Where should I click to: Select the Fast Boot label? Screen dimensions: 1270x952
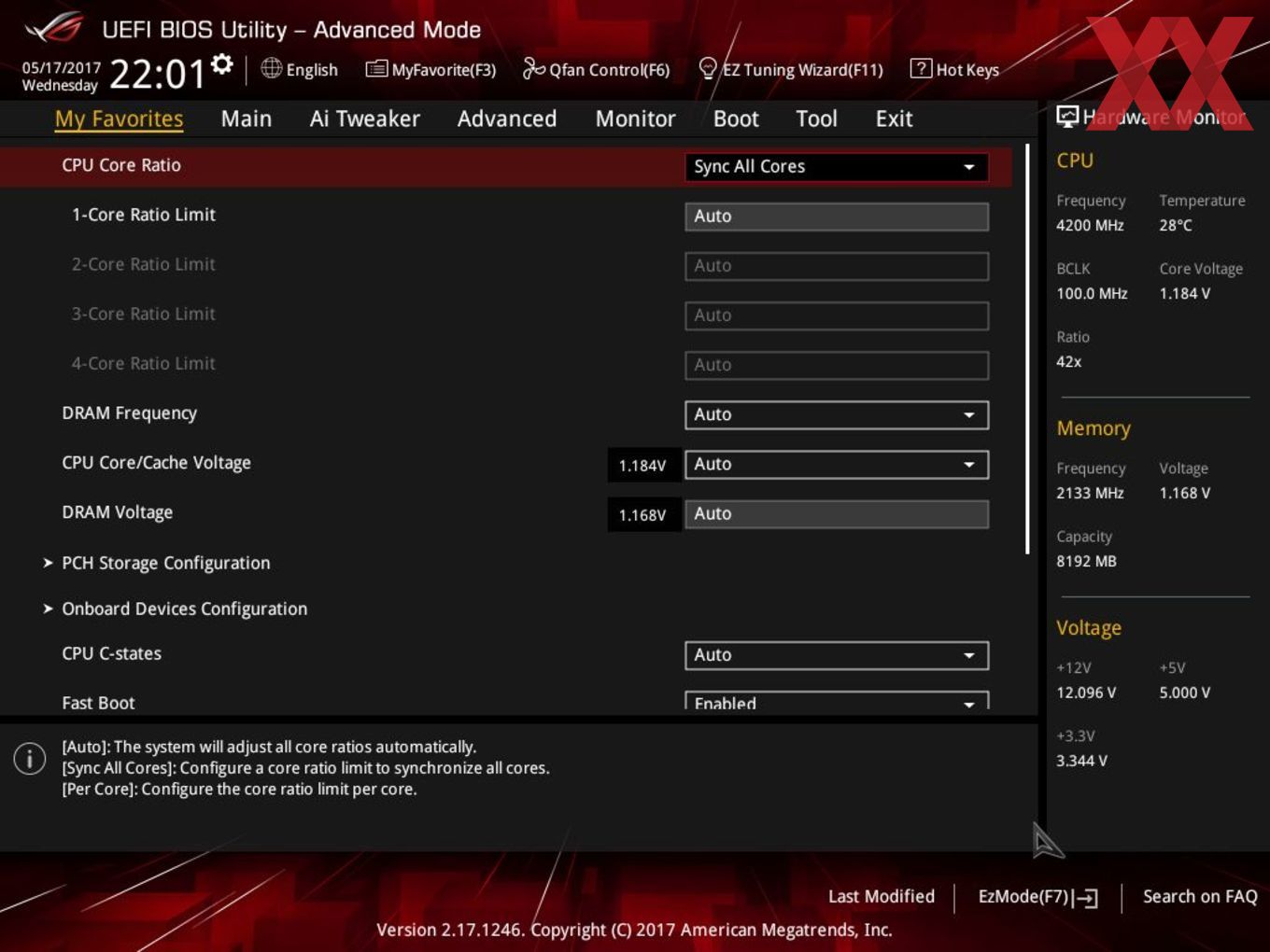[x=98, y=703]
